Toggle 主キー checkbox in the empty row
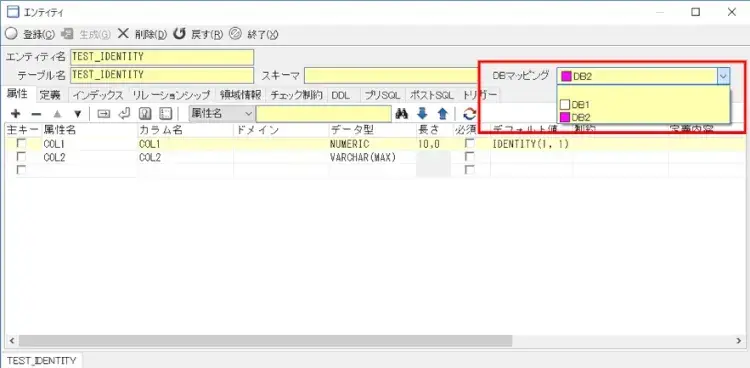This screenshot has width=750, height=368. [x=21, y=169]
